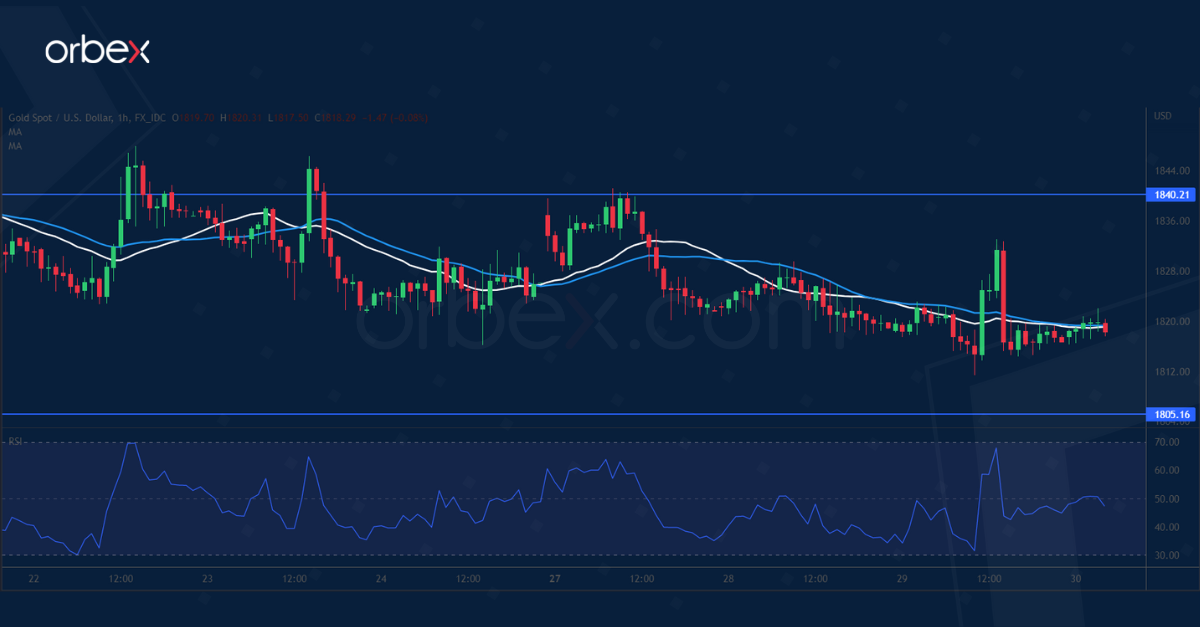1200x627 pixels.
Task: Click the -1.47 (-0.08%) change value
Action: click(x=395, y=117)
